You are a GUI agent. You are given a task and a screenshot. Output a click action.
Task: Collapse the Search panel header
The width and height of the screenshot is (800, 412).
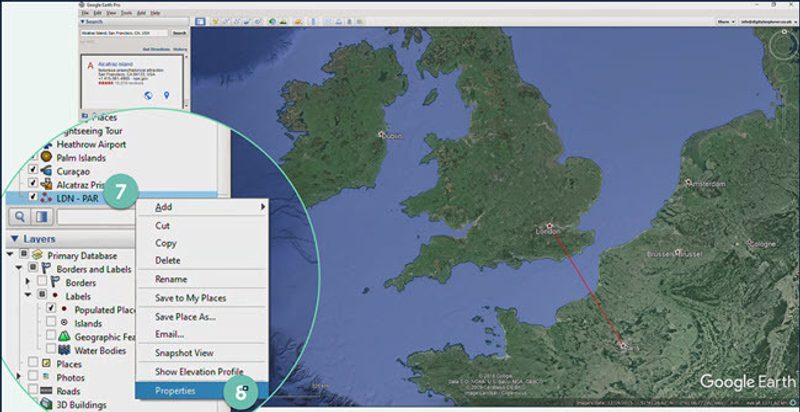point(83,22)
